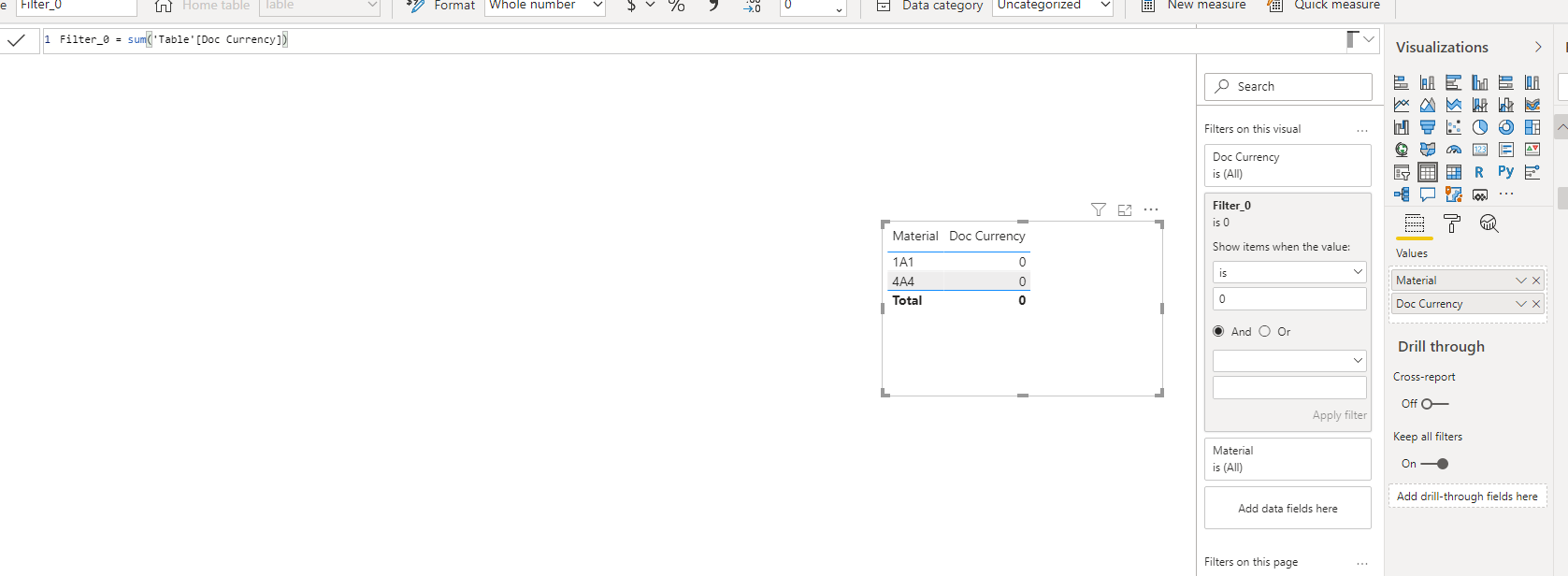
Task: Add a globe map visual
Action: [x=1401, y=150]
